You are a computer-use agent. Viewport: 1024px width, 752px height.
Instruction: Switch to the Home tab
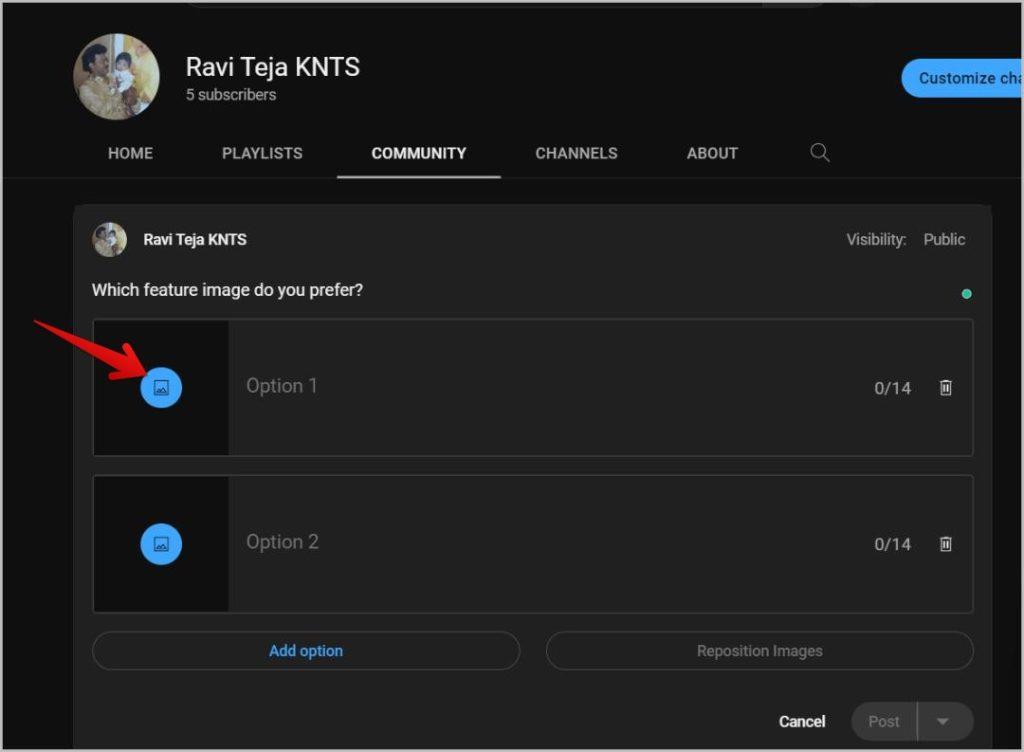131,153
